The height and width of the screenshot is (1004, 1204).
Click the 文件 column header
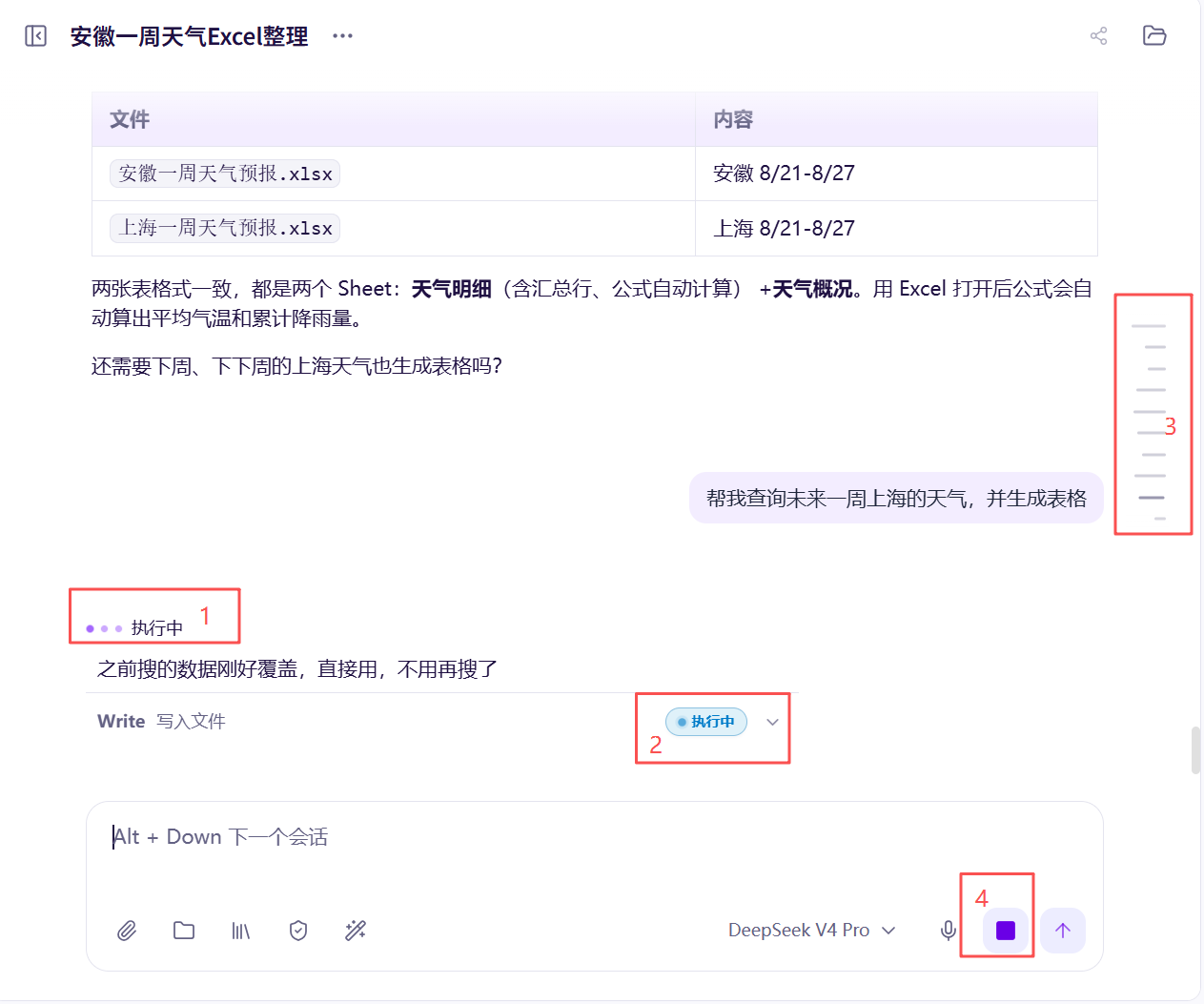tap(394, 119)
